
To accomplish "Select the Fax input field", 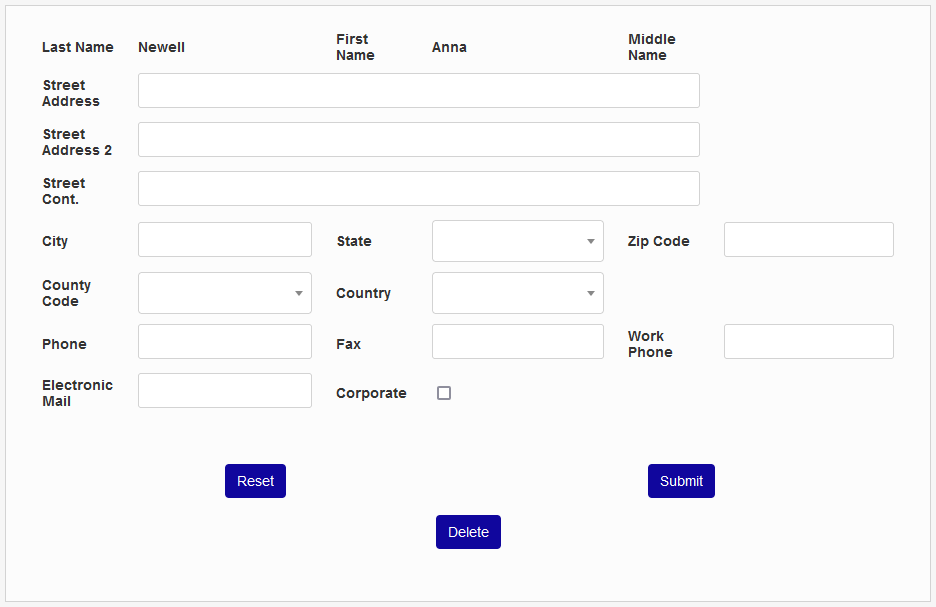I will 517,342.
